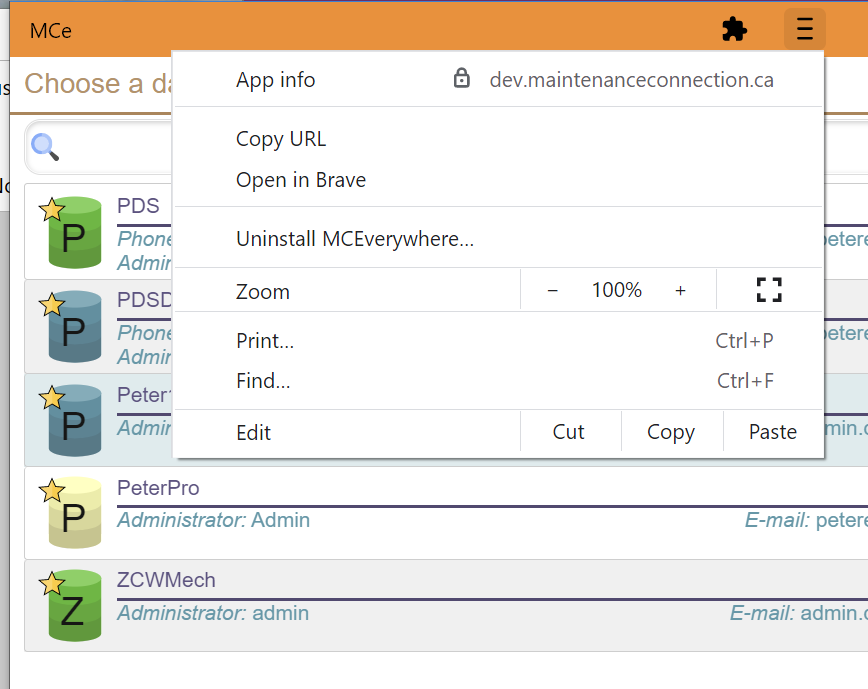Click the magnifier search icon
The height and width of the screenshot is (689, 868).
pyautogui.click(x=45, y=147)
